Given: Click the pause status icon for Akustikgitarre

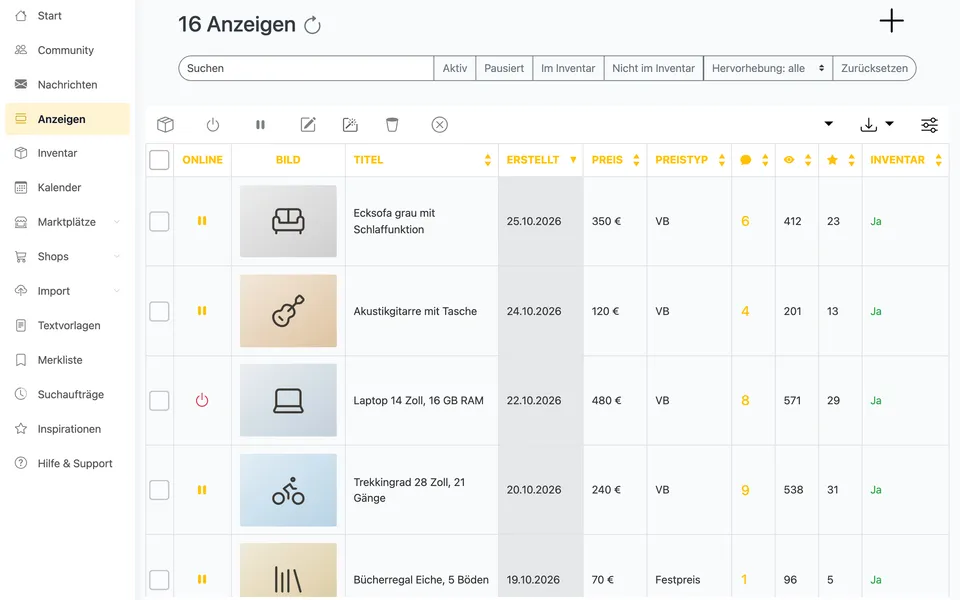Looking at the screenshot, I should pyautogui.click(x=202, y=311).
